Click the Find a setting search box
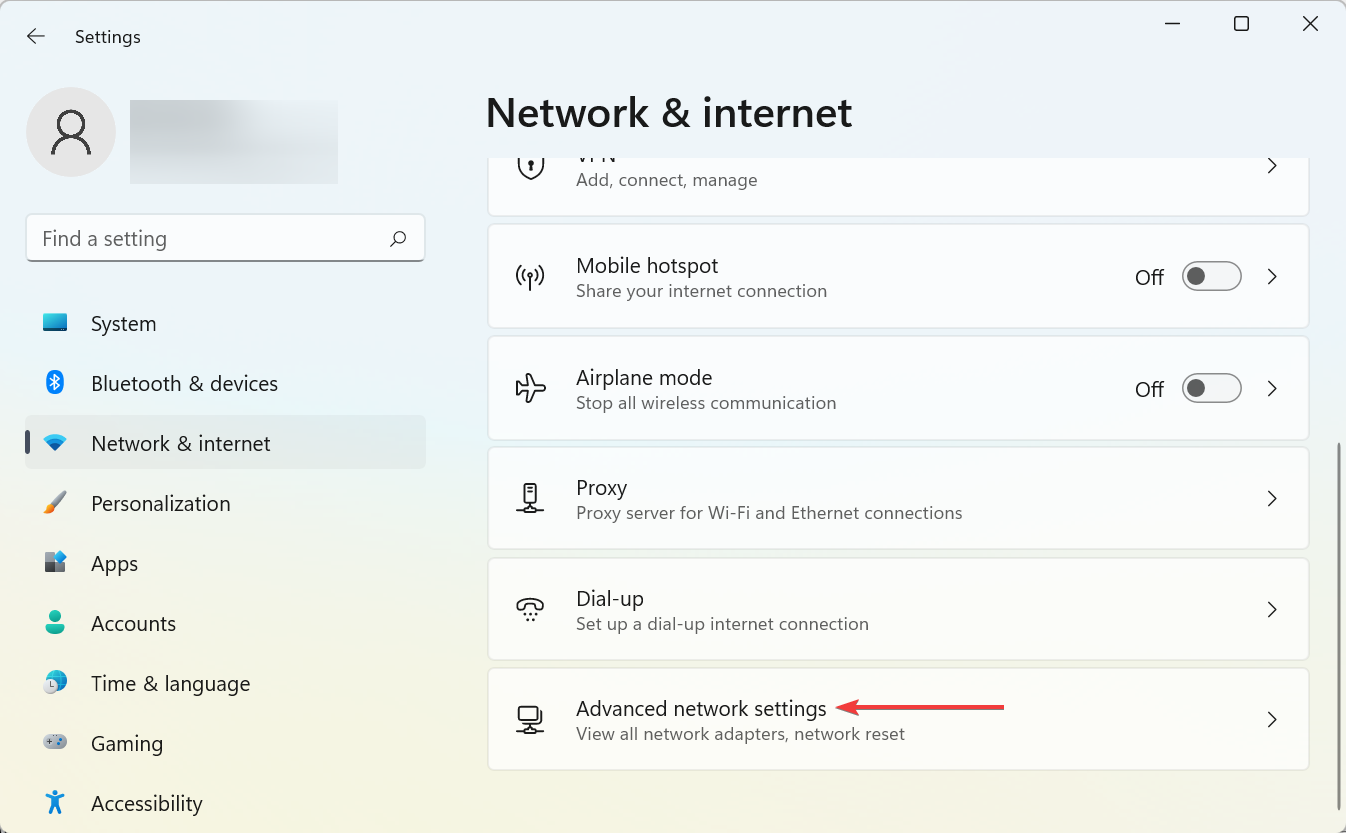This screenshot has width=1346, height=833. (x=210, y=239)
